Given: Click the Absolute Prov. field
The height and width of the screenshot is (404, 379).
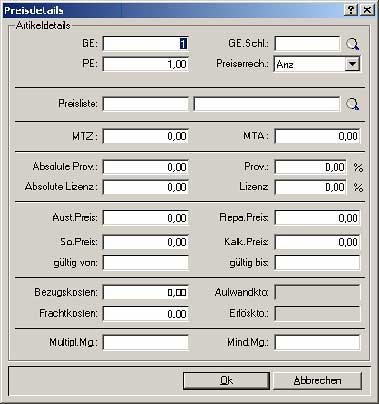Looking at the screenshot, I should coord(146,167).
